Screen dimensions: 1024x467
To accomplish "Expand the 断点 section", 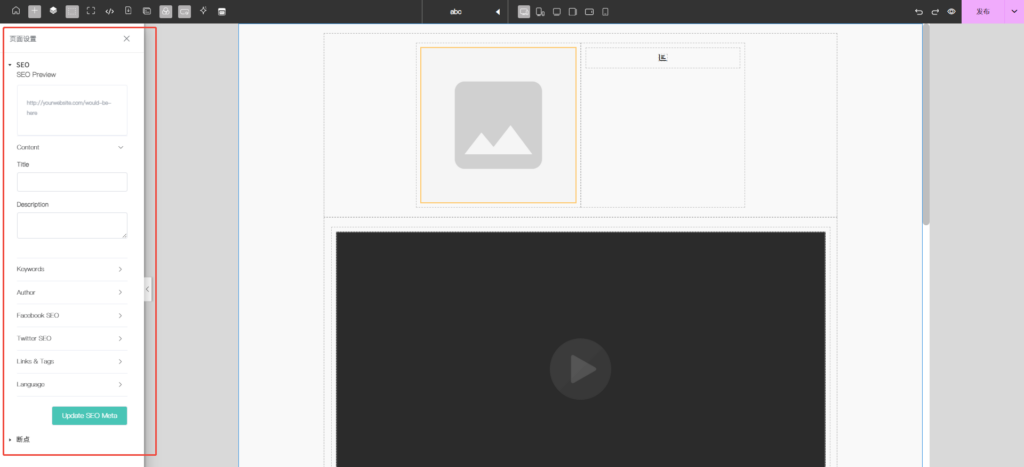I will [x=22, y=439].
